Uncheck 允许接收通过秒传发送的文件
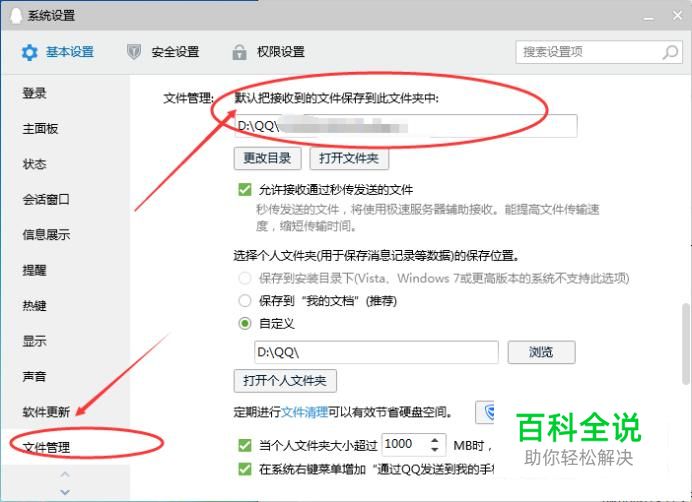Image resolution: width=692 pixels, height=502 pixels. (x=245, y=190)
